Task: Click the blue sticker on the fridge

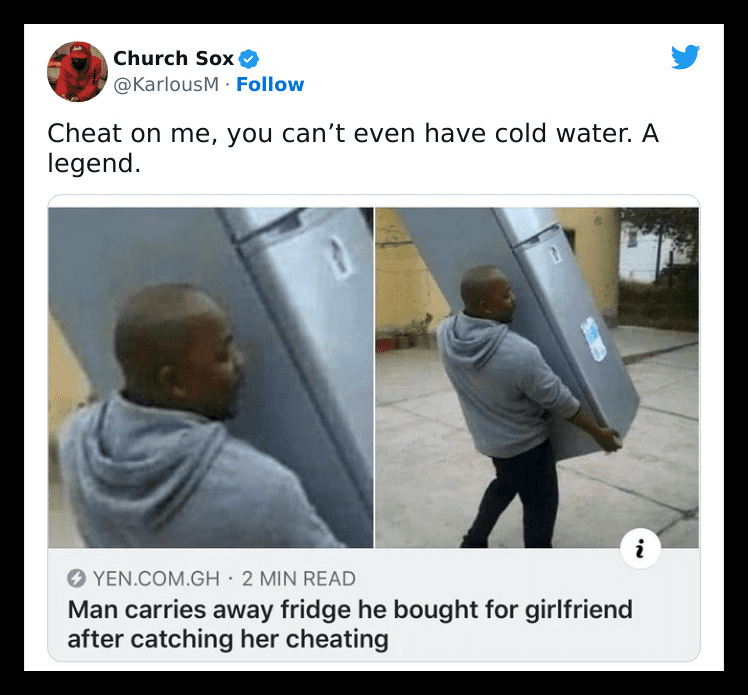Action: click(593, 339)
